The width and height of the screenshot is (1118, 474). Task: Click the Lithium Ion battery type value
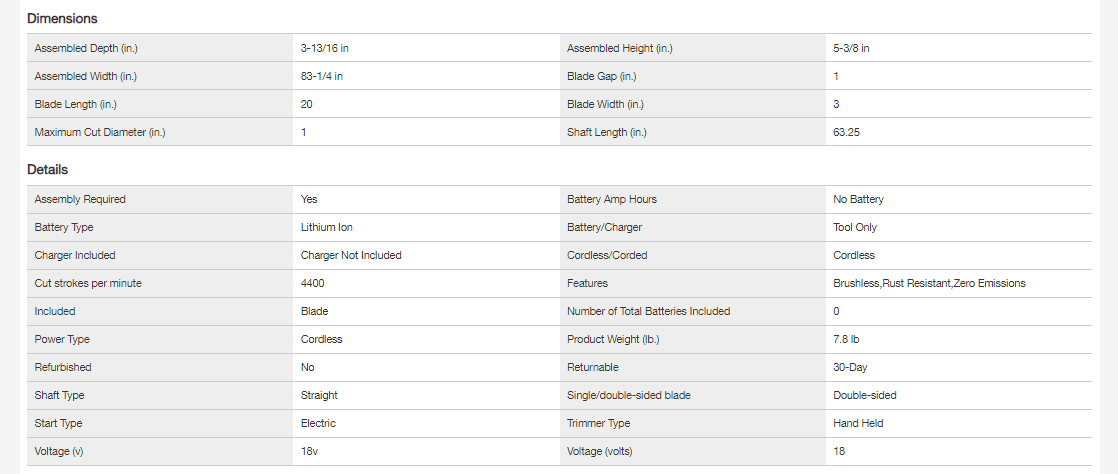coord(327,227)
